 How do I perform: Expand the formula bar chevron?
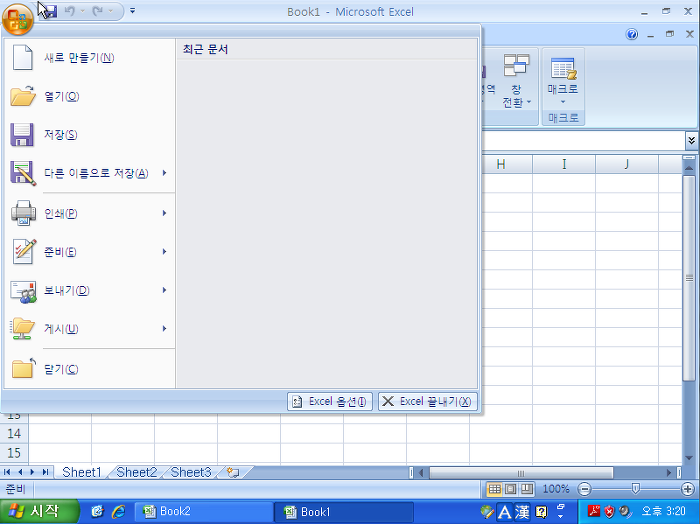[692, 141]
